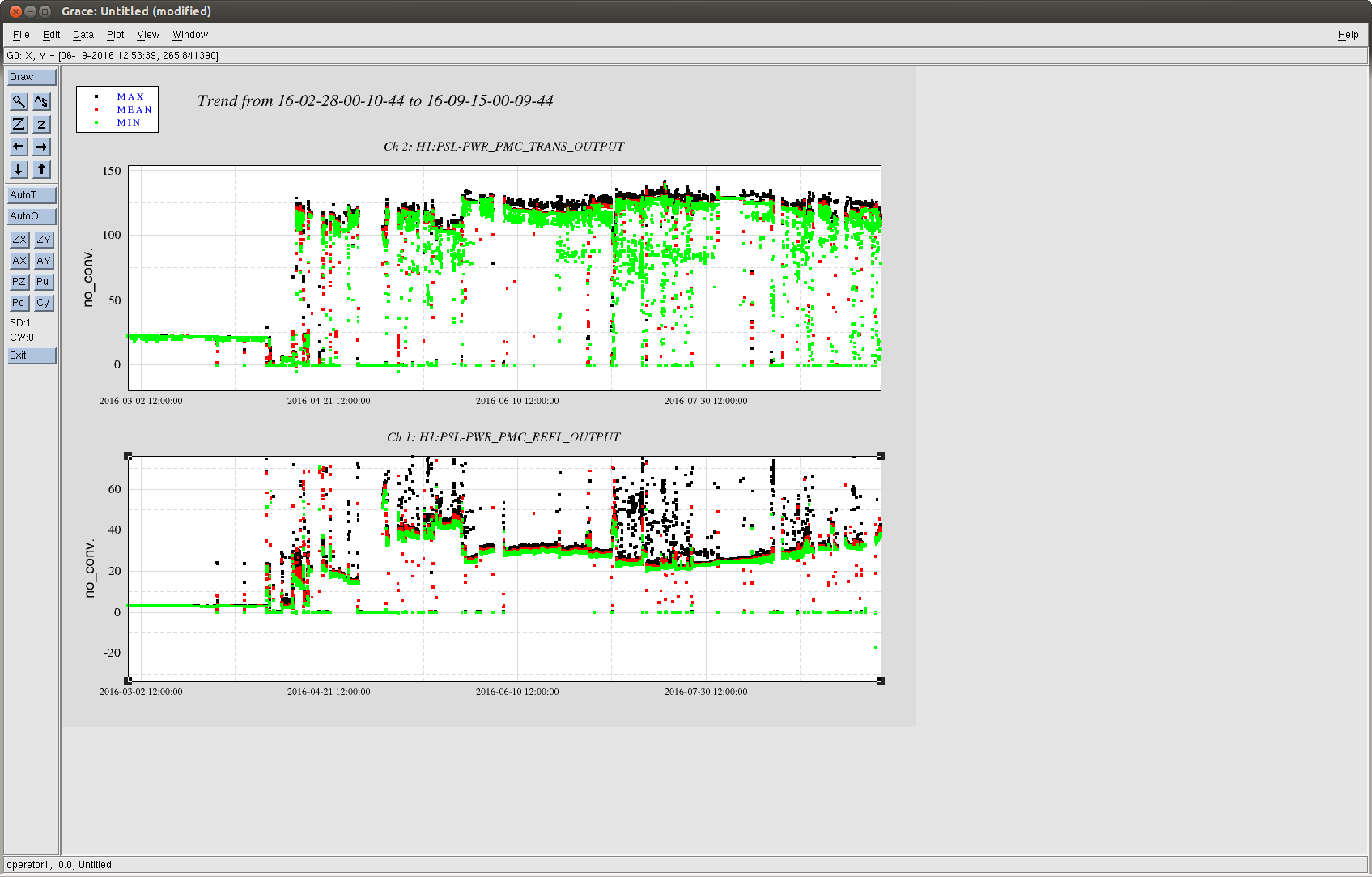Open the Plot menu
The width and height of the screenshot is (1372, 877).
coord(115,35)
